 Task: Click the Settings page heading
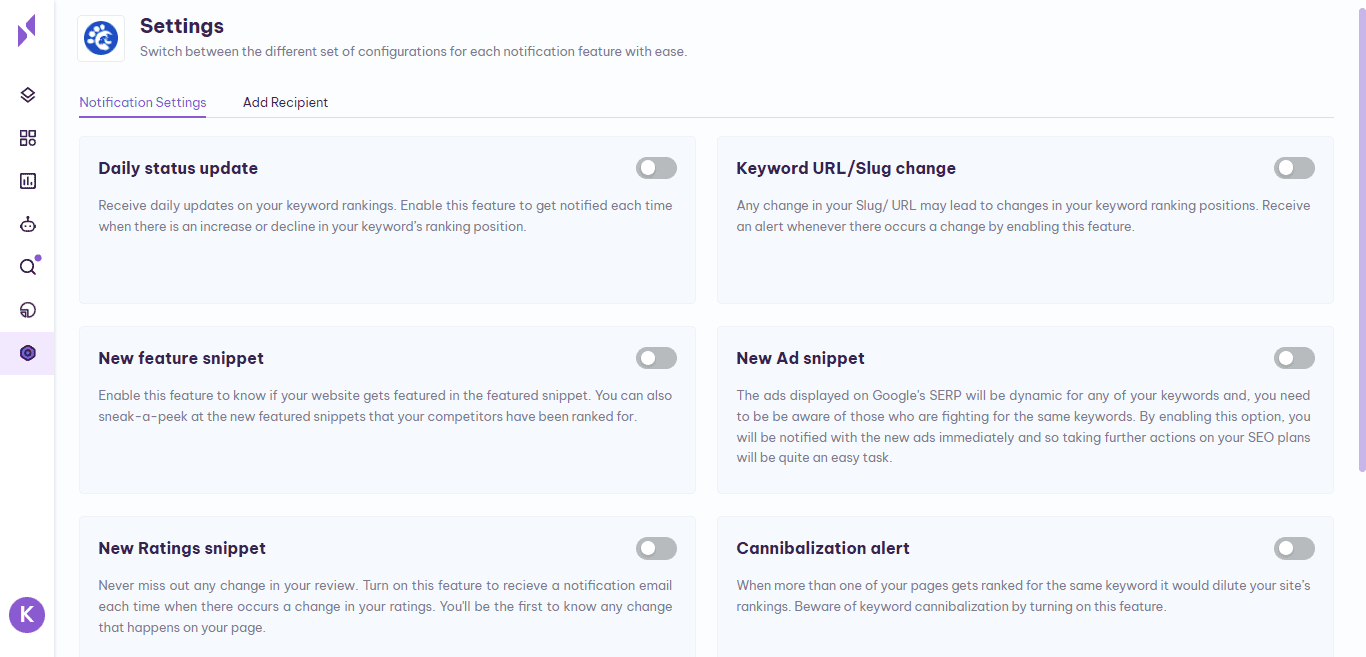(182, 26)
